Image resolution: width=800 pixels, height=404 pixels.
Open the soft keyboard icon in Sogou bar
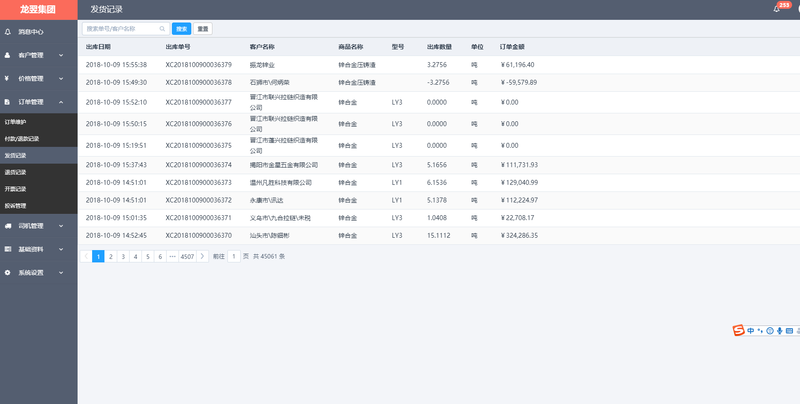tap(789, 331)
